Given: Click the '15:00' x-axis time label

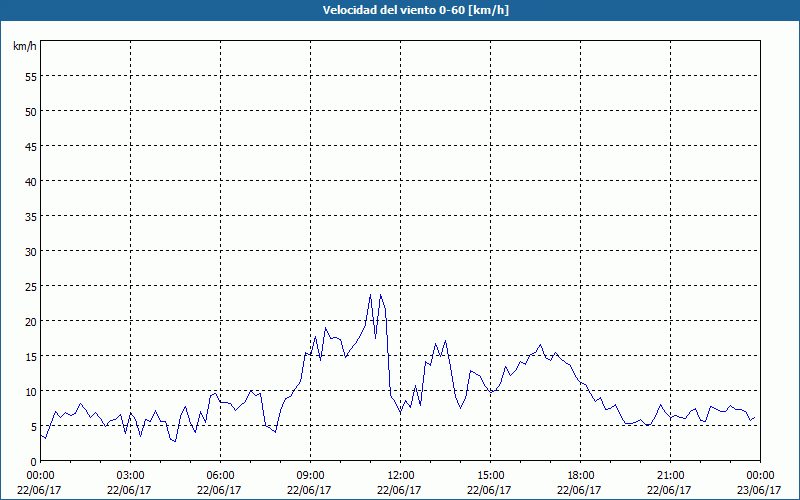Looking at the screenshot, I should coord(490,476).
